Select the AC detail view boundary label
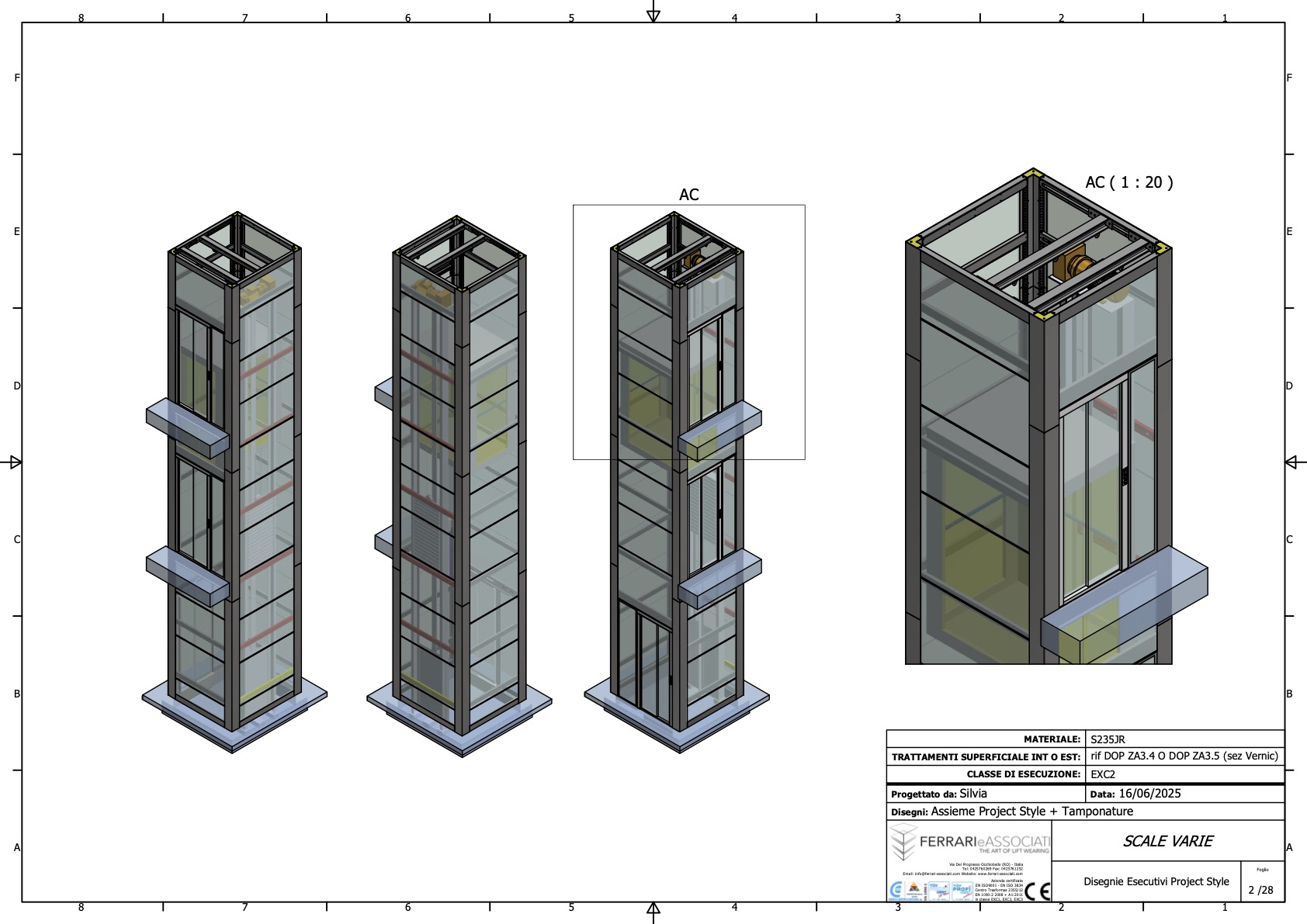Viewport: 1307px width, 924px height. pos(688,195)
